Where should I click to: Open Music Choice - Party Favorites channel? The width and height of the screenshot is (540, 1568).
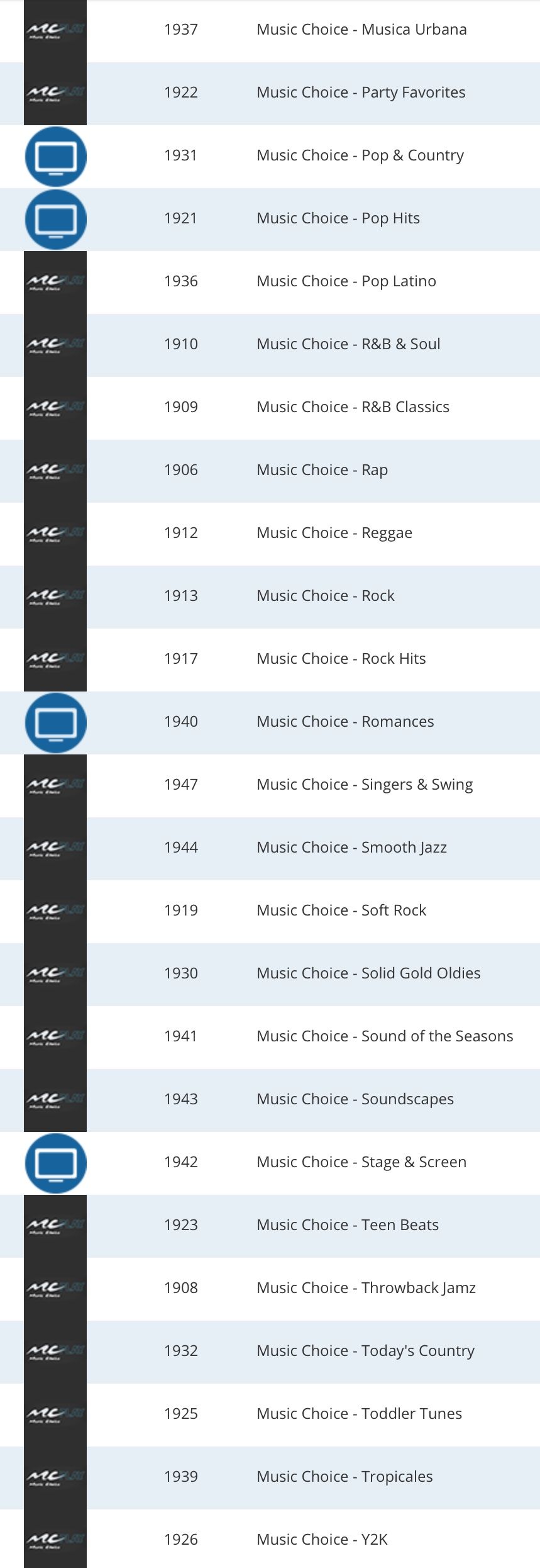pos(361,92)
